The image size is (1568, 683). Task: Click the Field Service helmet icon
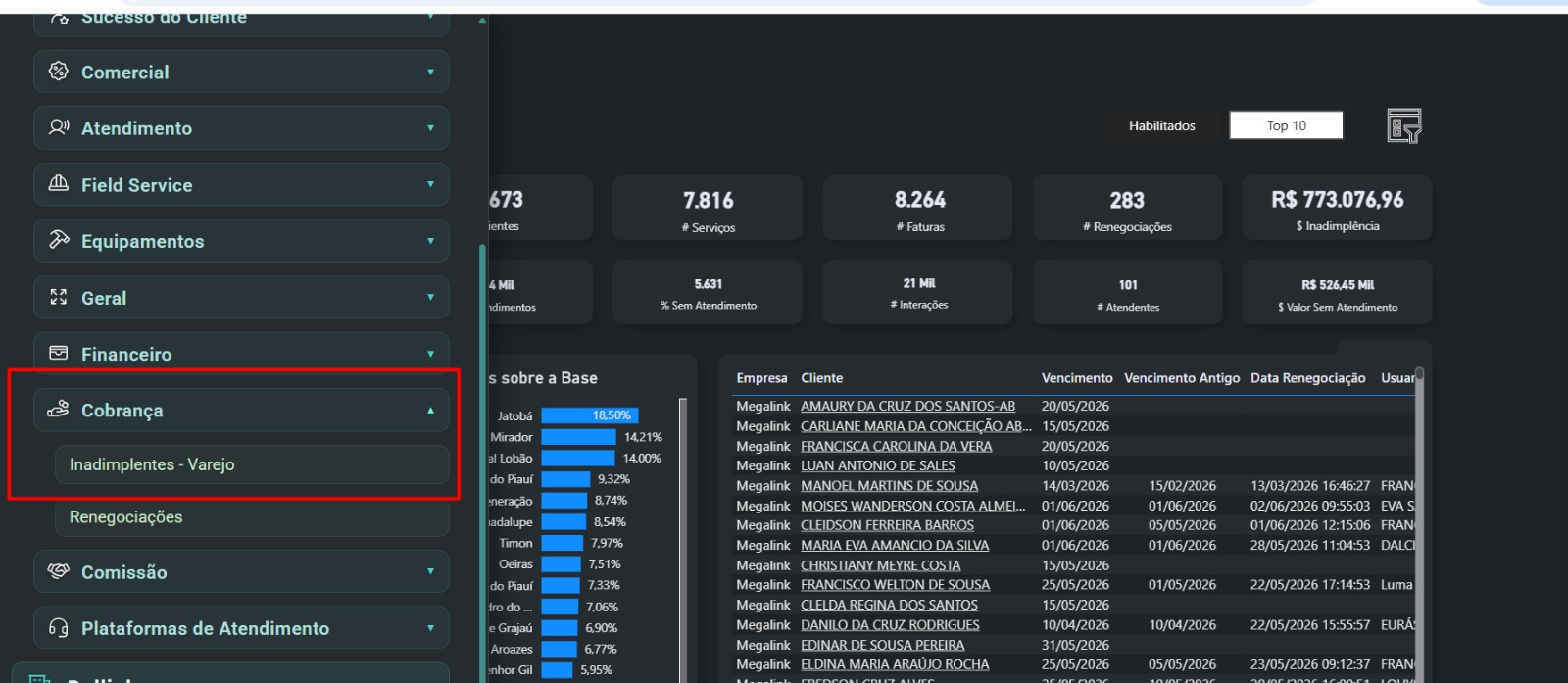tap(59, 184)
